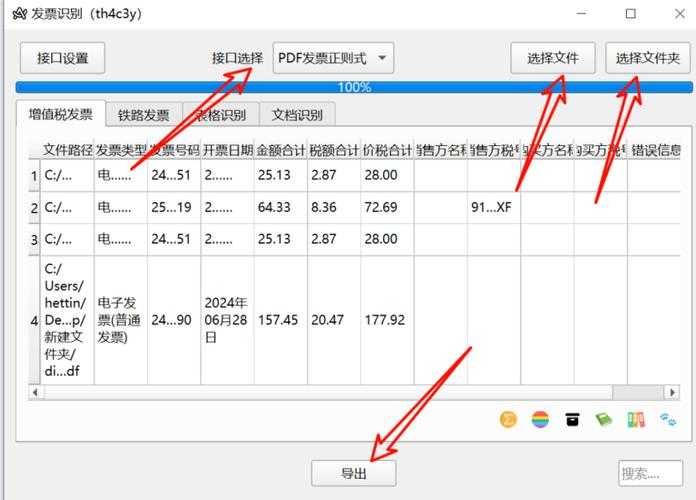
Task: Click the 25...19 invoice number cell
Action: tap(174, 207)
